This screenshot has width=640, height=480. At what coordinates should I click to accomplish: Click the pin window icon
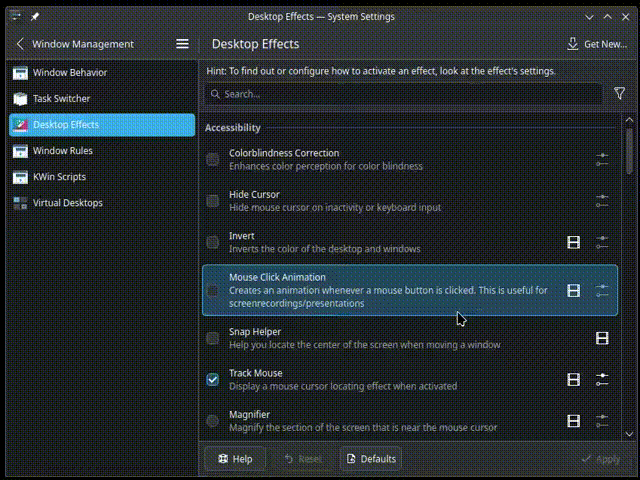(35, 16)
